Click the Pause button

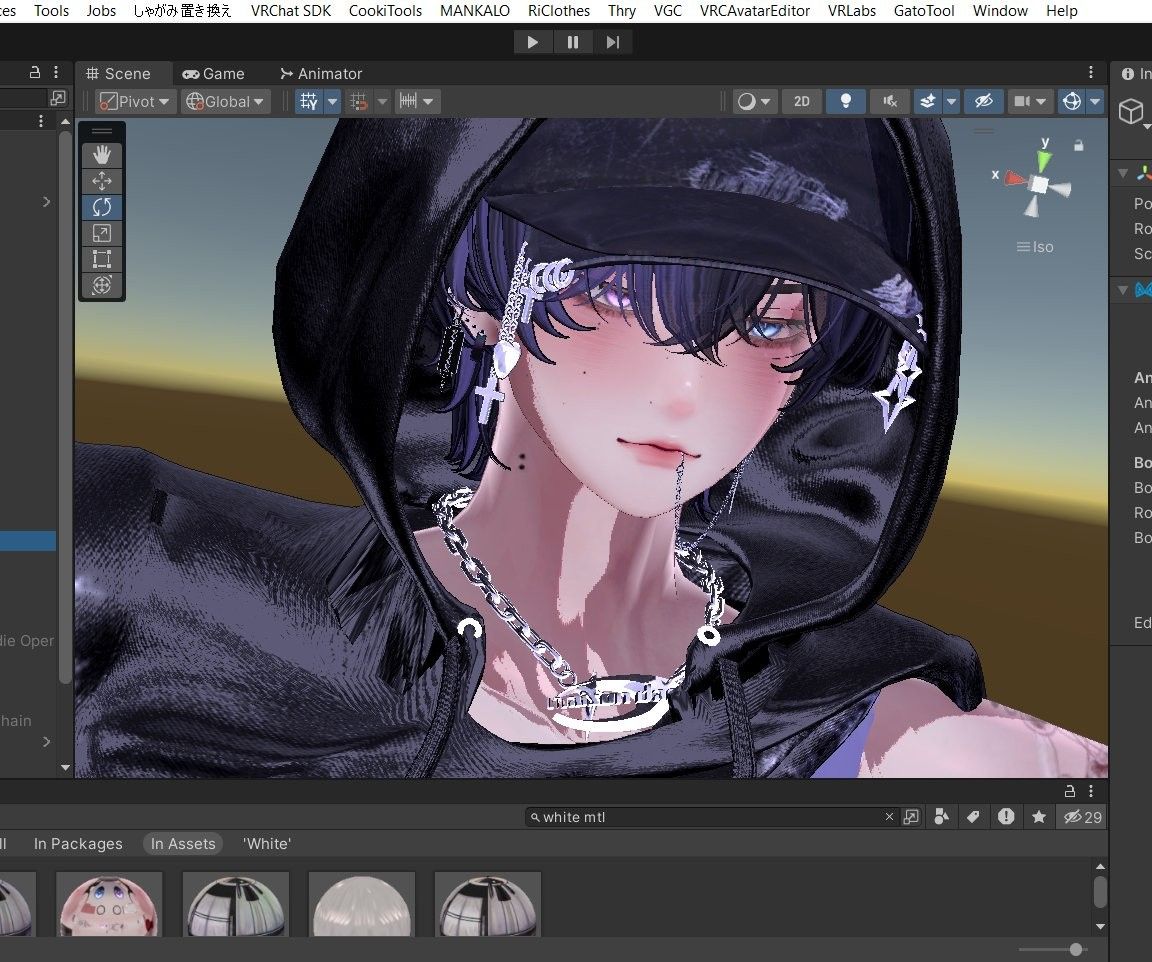(573, 43)
